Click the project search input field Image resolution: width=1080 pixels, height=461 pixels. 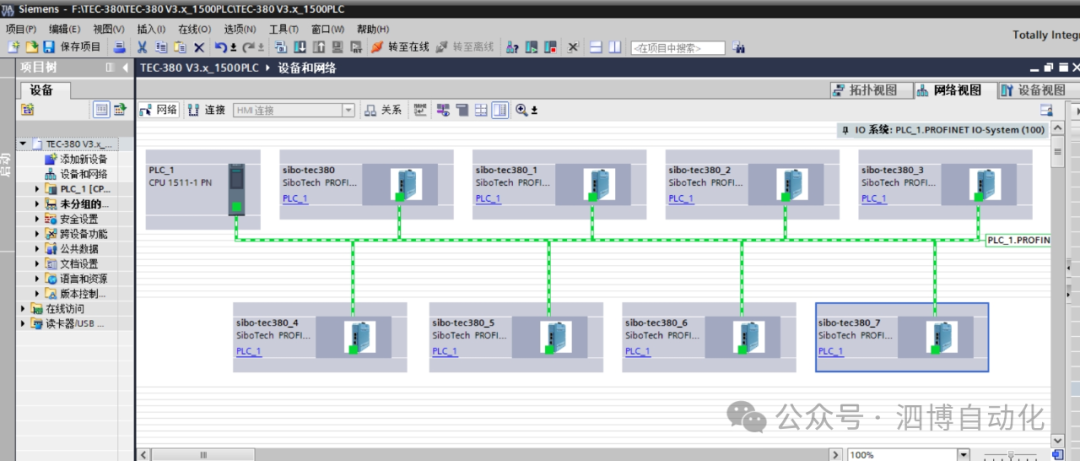coord(678,48)
